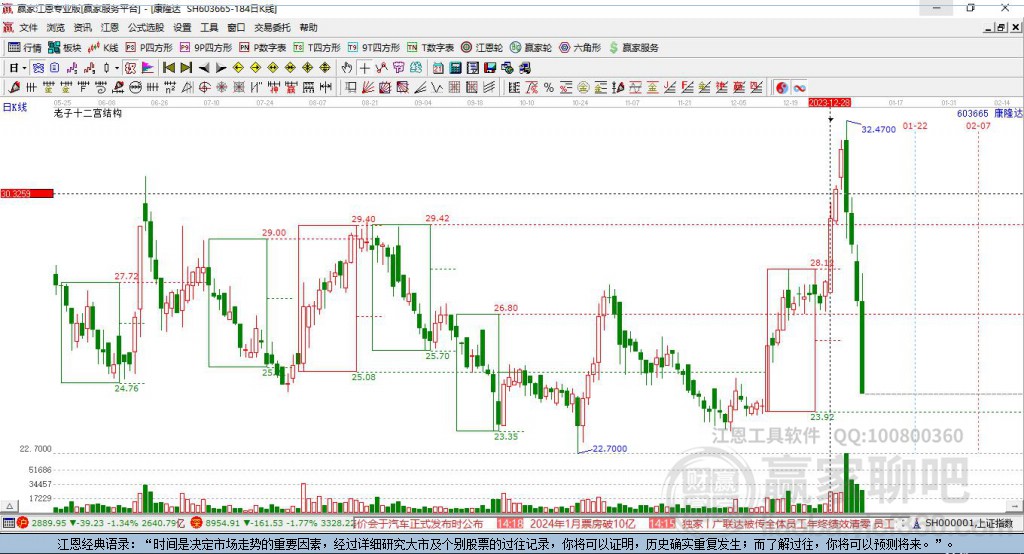1024x554 pixels.
Task: Open the 赢家轮 wheel tool
Action: click(531, 48)
